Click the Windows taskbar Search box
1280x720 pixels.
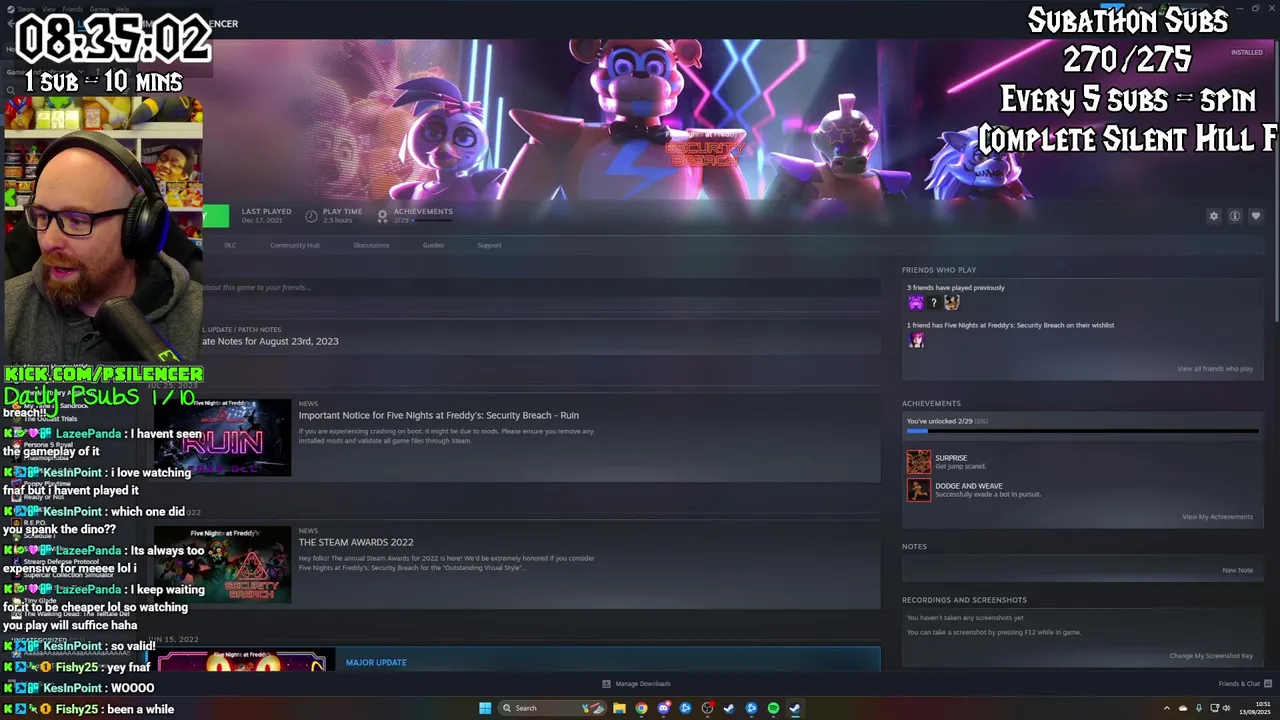pos(552,708)
